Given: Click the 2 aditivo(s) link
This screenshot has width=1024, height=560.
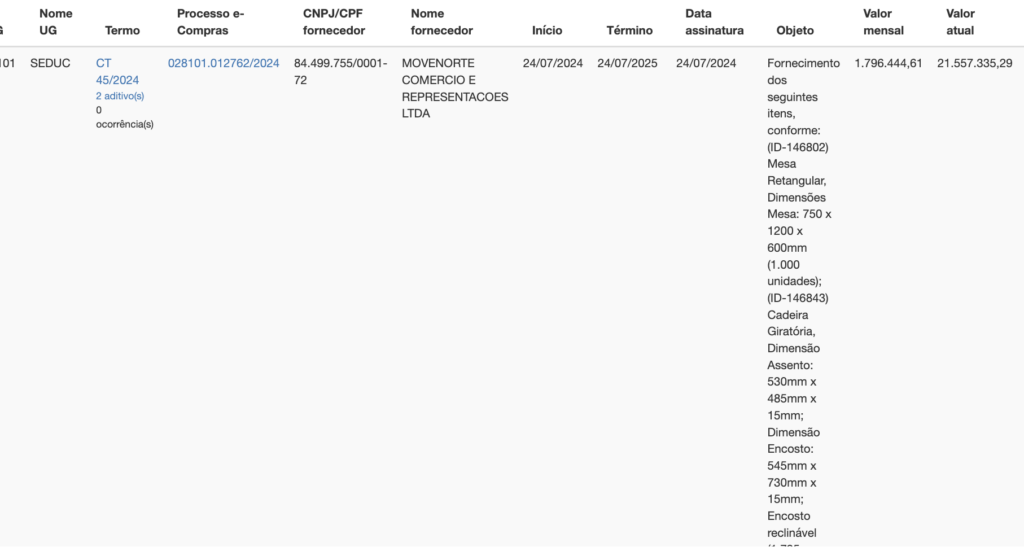Looking at the screenshot, I should [x=120, y=96].
